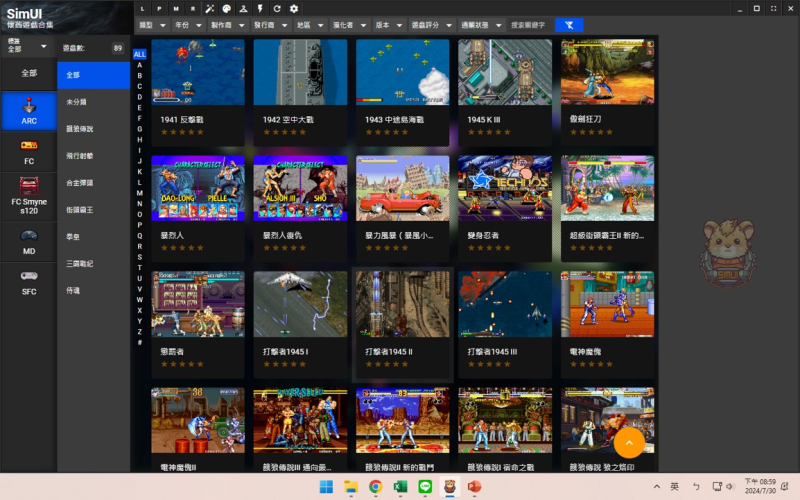Jump to letter A in alphabet index

click(139, 65)
